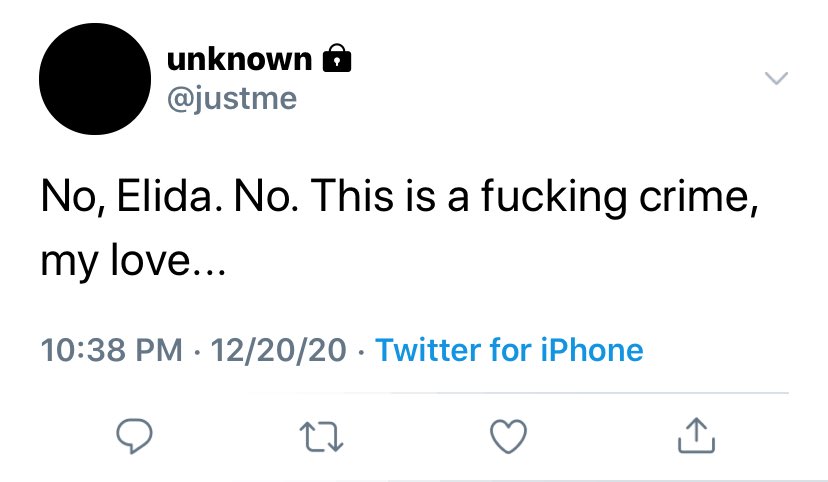Image resolution: width=828 pixels, height=482 pixels.
Task: Like the tweet with the heart icon
Action: click(509, 436)
